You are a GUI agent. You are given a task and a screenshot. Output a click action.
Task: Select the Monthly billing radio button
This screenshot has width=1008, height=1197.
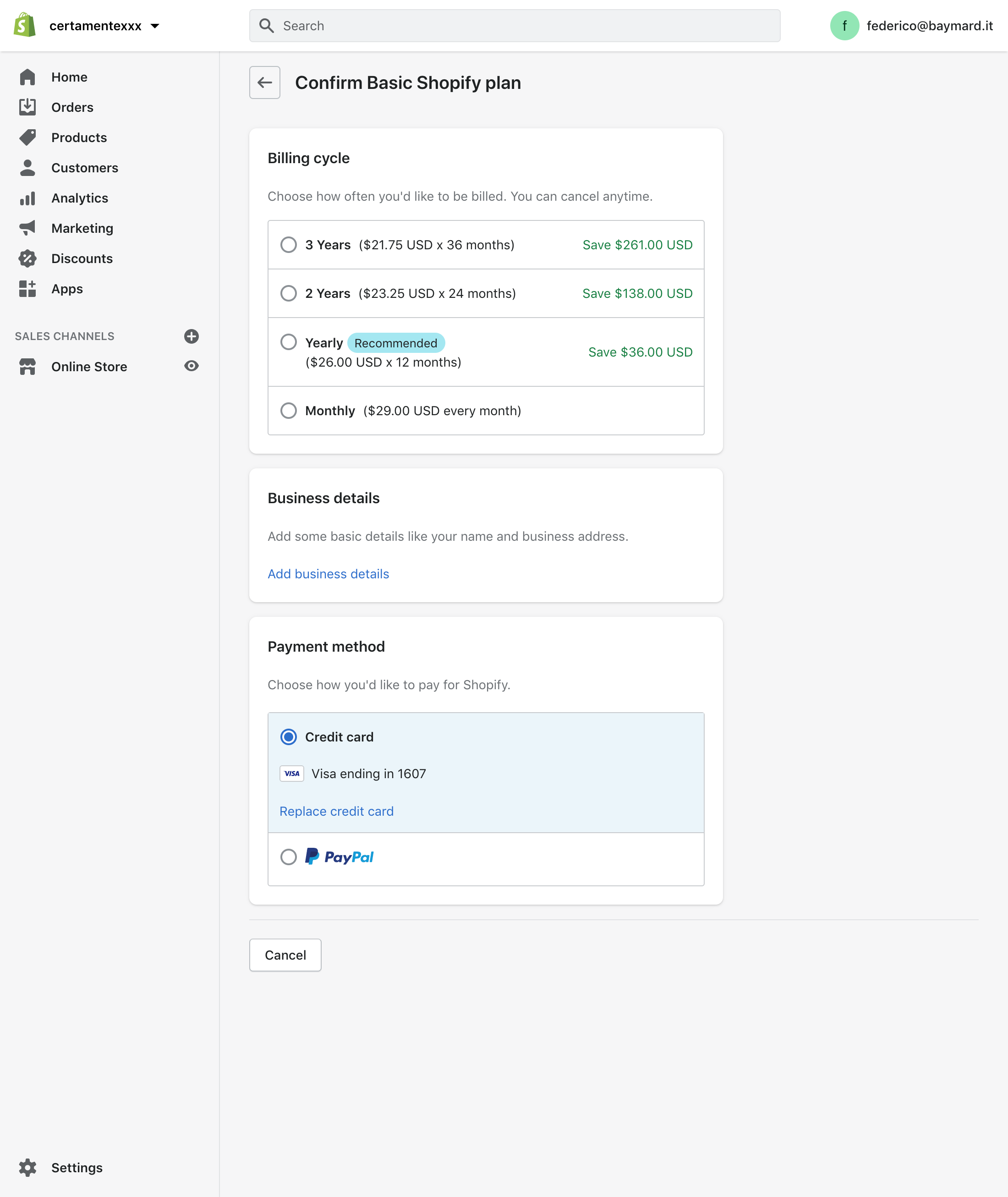pos(289,411)
